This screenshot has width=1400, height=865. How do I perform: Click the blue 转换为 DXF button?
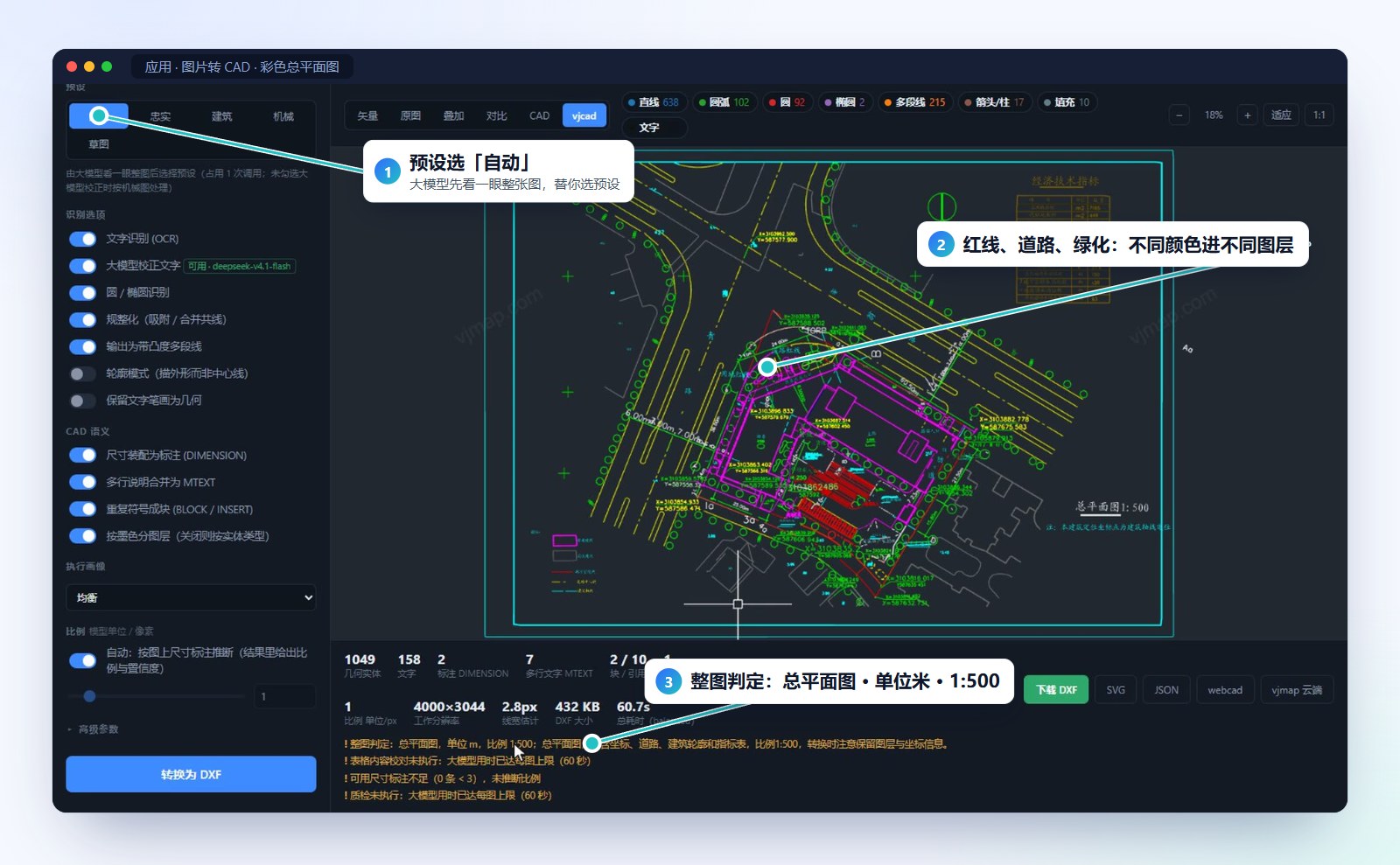pyautogui.click(x=191, y=774)
